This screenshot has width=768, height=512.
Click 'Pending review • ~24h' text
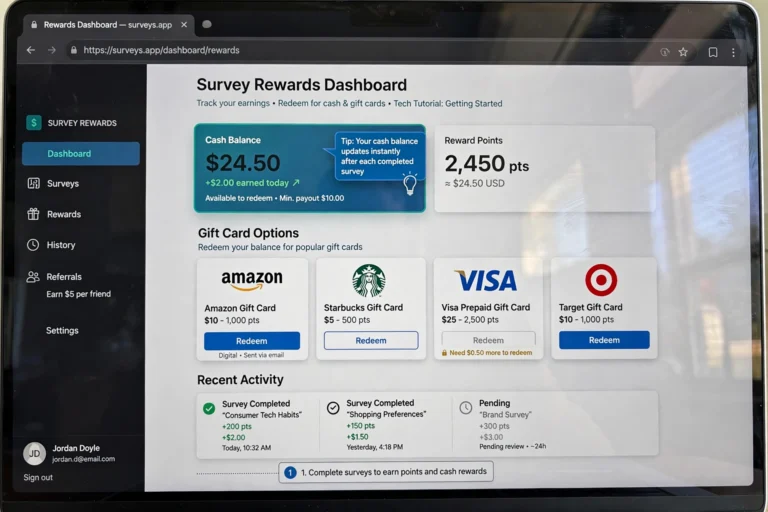512,446
